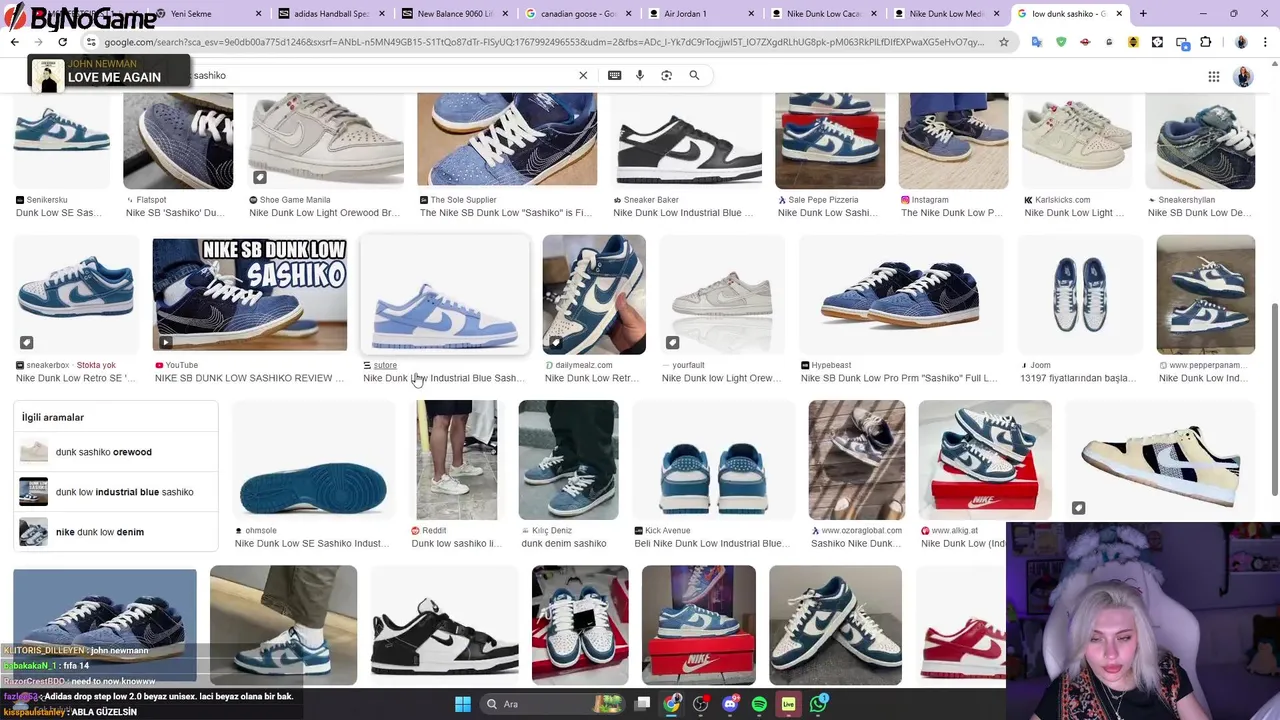Select related search dunk low industrial blue sashiko
Screen dimensions: 1280x720
click(117, 492)
